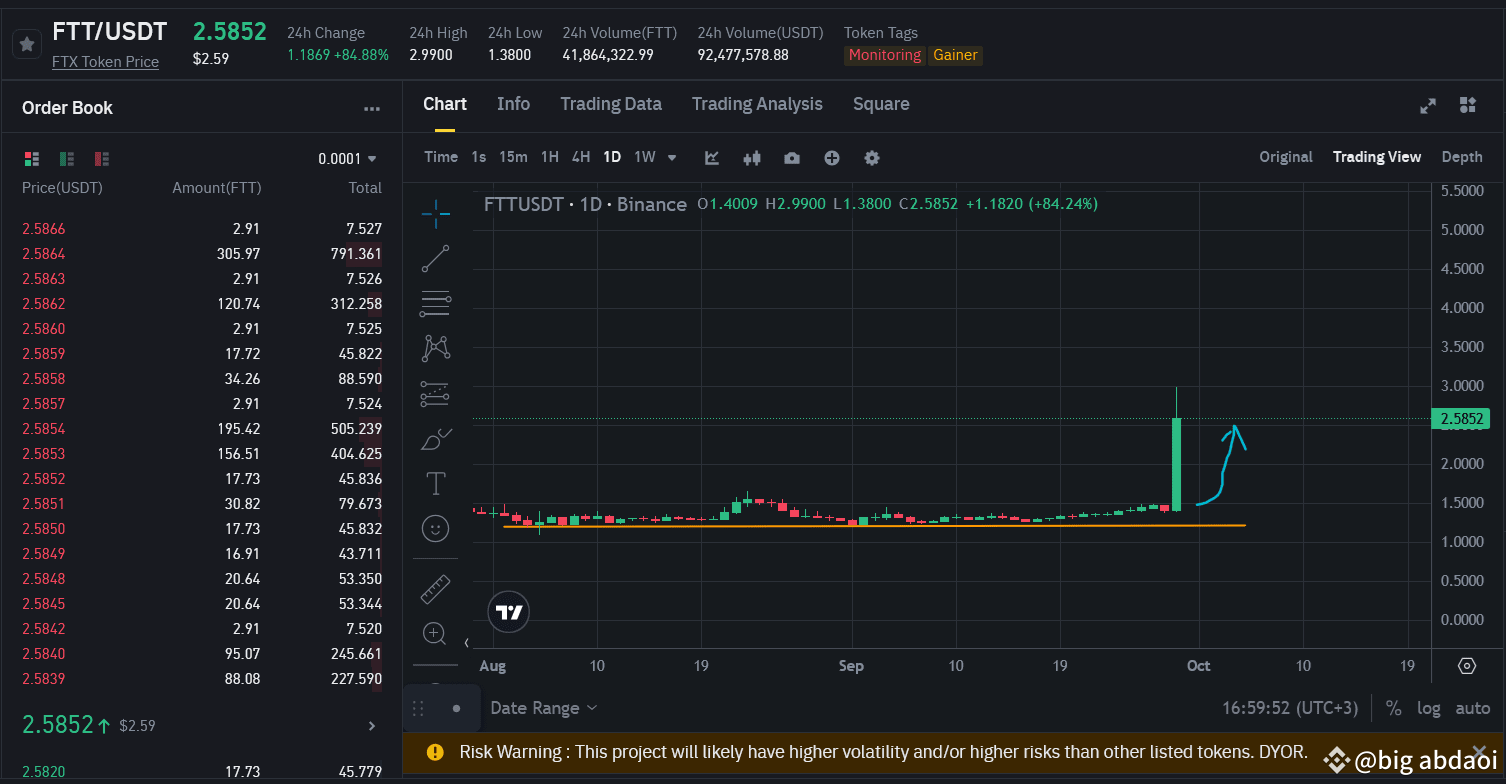The height and width of the screenshot is (784, 1506).
Task: Open the Depth chart view
Action: [1461, 157]
